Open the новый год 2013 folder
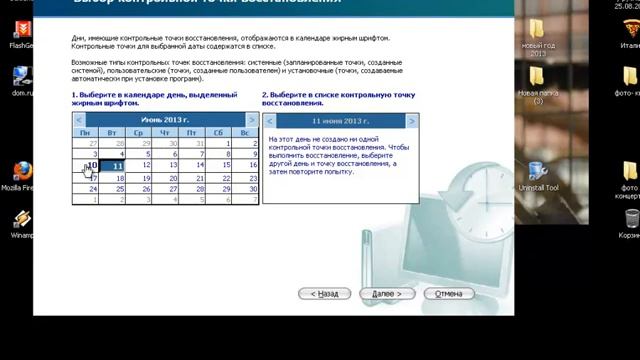Image resolution: width=640 pixels, height=360 pixels. click(x=538, y=38)
